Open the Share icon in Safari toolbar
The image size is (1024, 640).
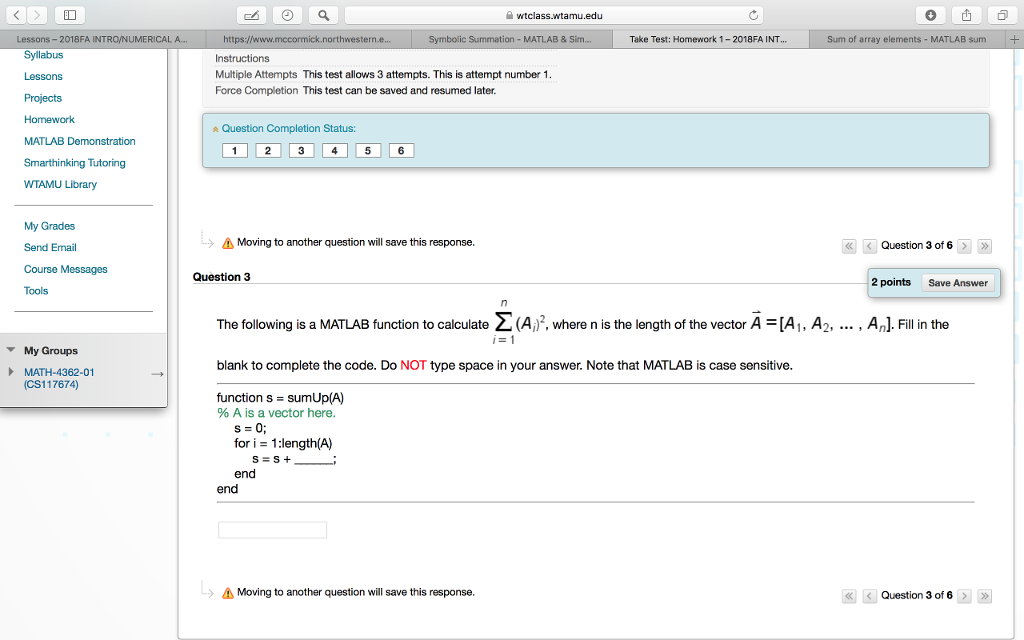coord(967,15)
